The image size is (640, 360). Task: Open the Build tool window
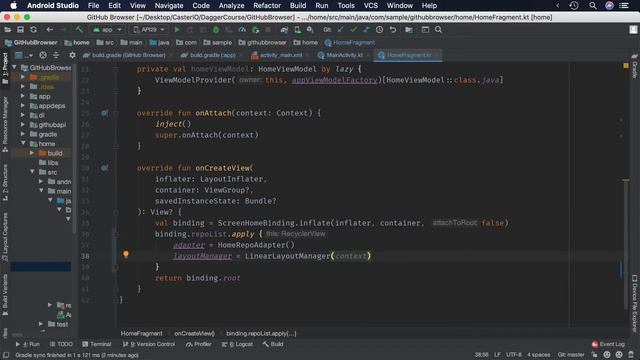click(273, 344)
